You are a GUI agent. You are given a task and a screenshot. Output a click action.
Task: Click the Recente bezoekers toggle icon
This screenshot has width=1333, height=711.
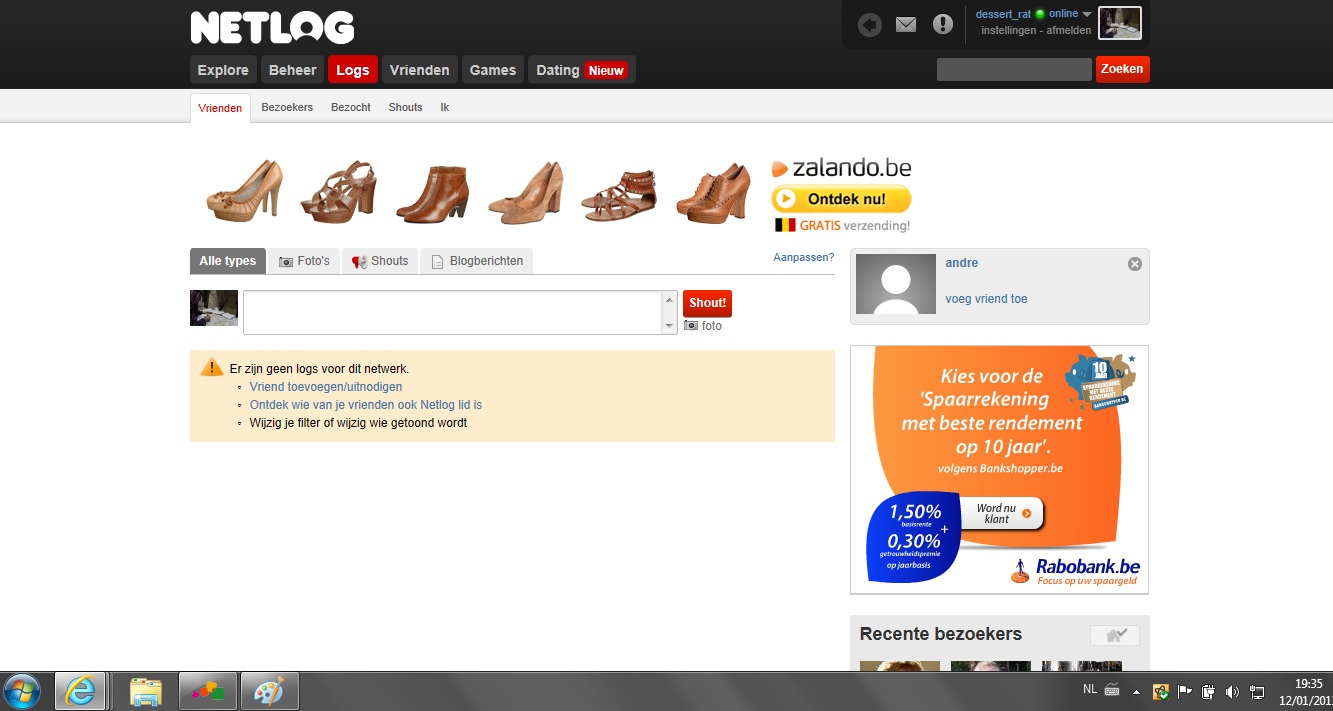coord(1114,635)
